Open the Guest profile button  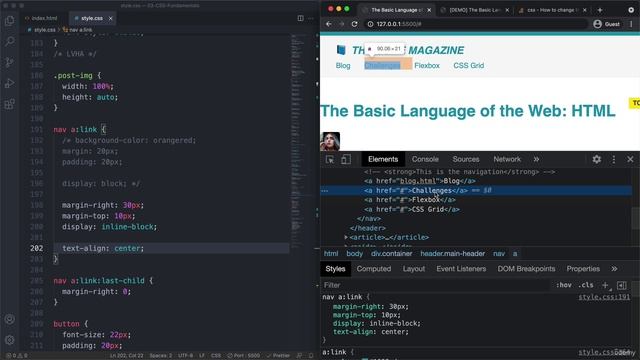(607, 24)
